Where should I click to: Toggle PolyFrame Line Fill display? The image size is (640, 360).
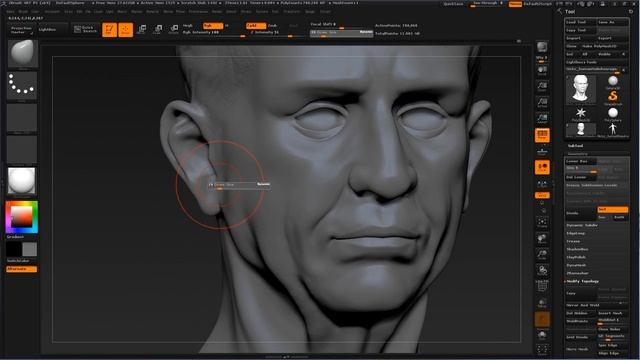coord(542,287)
